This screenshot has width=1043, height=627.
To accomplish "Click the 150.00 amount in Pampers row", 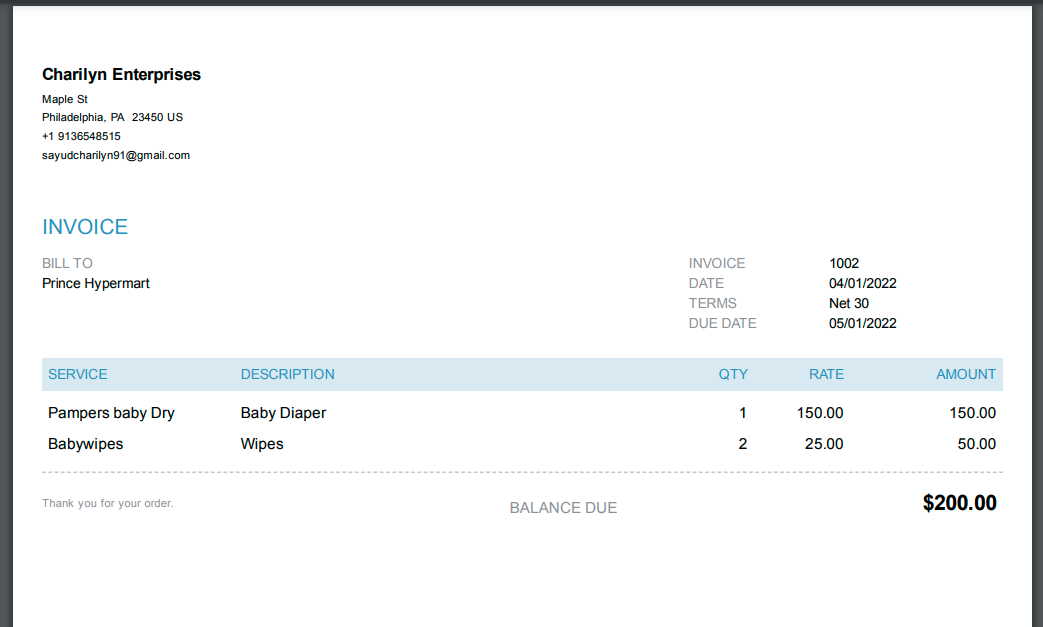I will pos(972,413).
